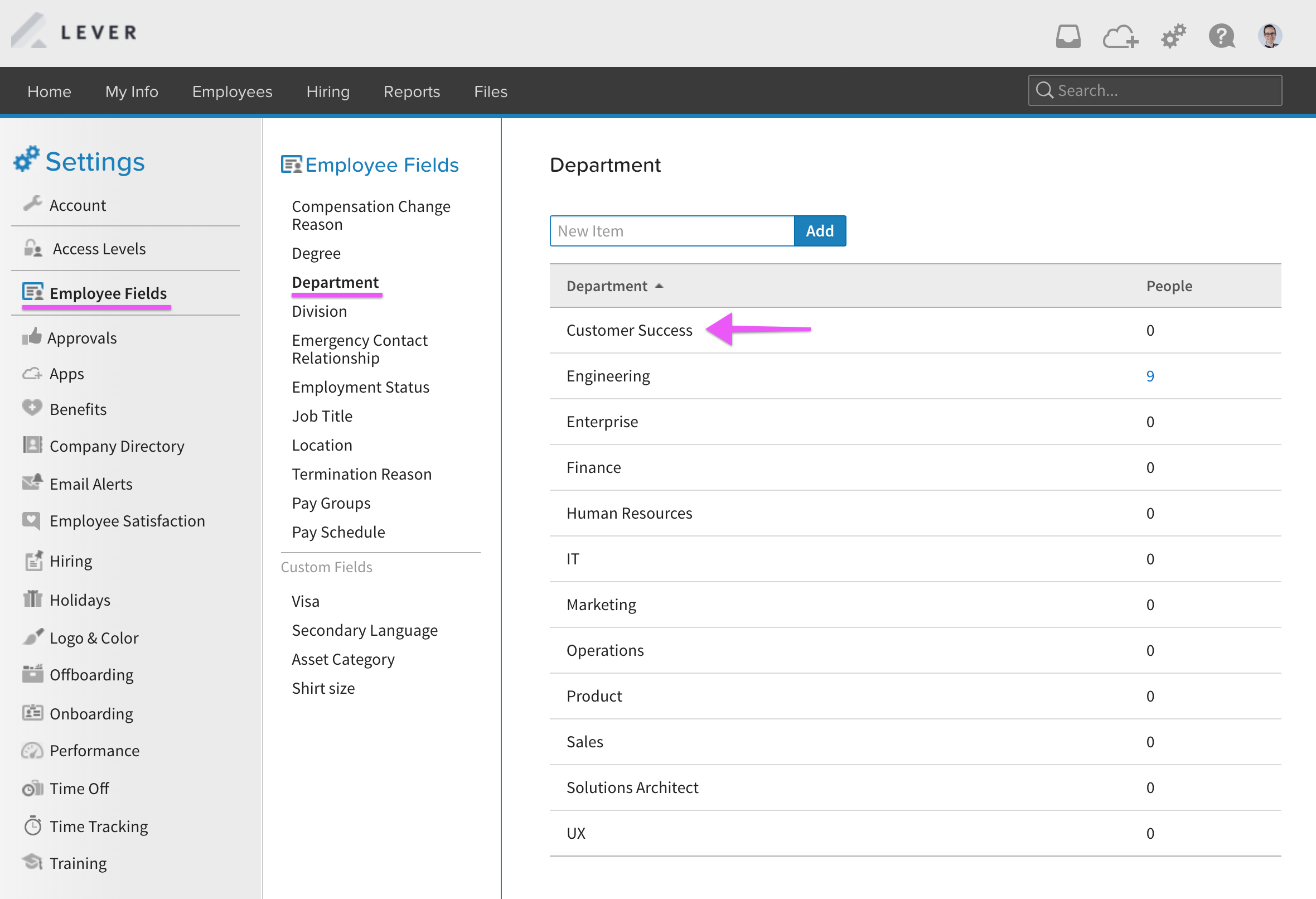Select Job Title employee field
This screenshot has height=899, width=1316.
(322, 417)
